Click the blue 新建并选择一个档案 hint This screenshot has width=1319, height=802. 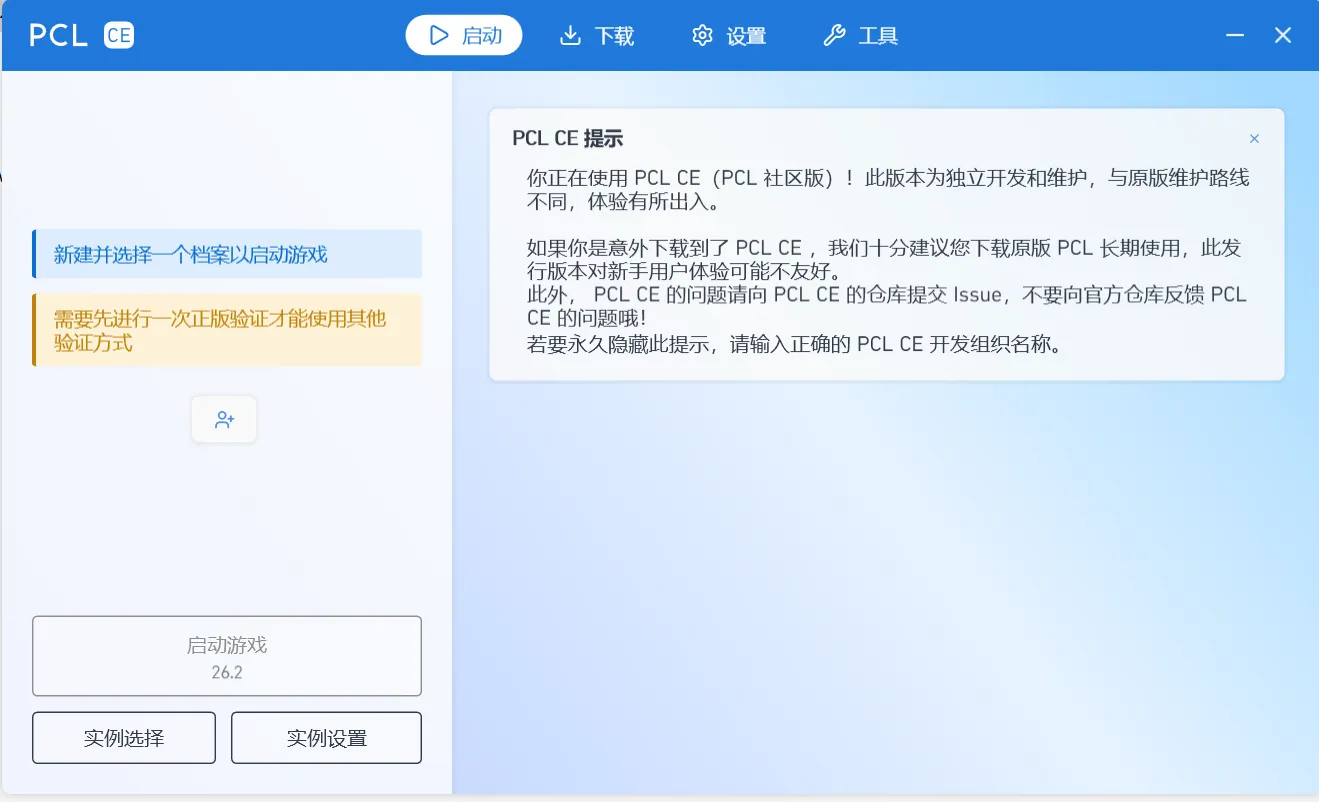click(x=227, y=254)
